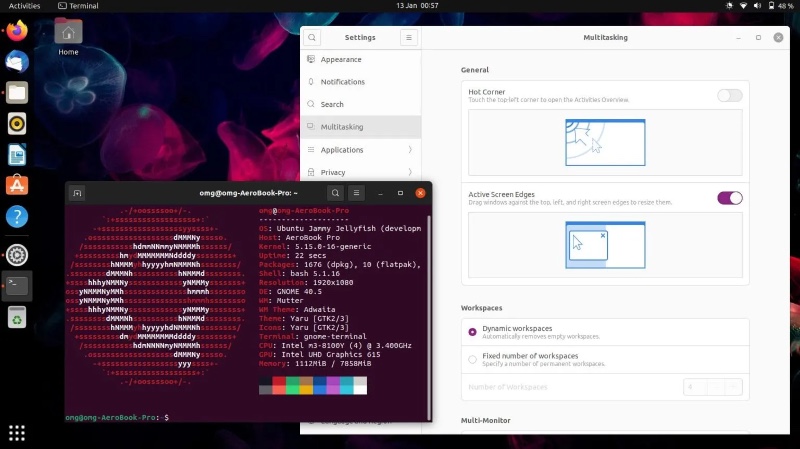
Task: Show the applications grid
Action: coord(17,432)
